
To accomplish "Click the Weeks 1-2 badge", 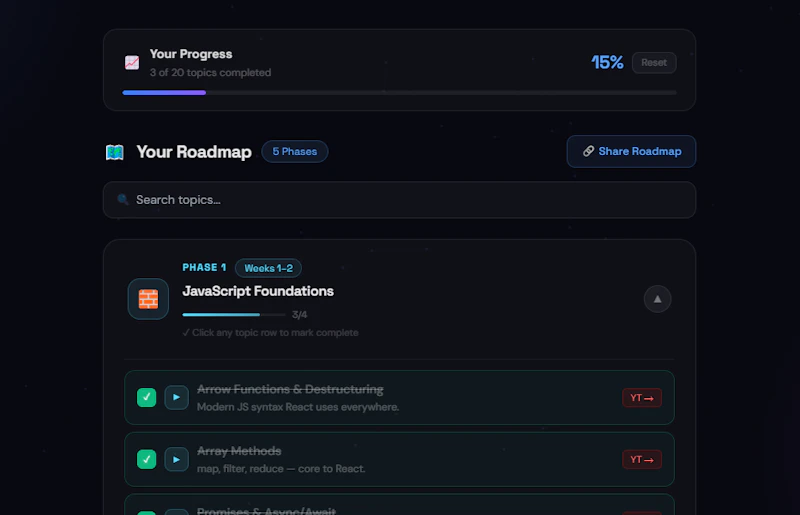I will tap(268, 268).
